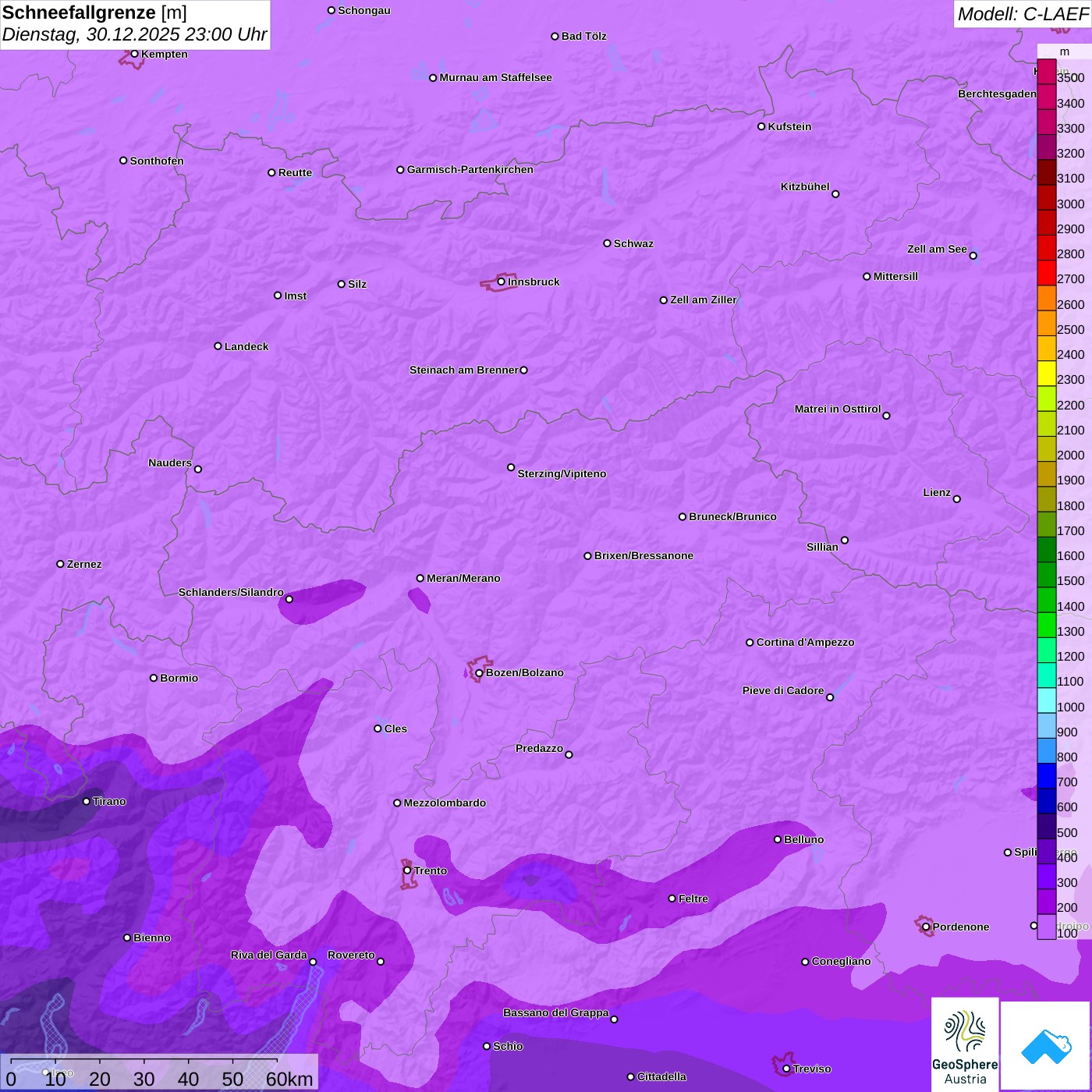
Task: Click the Conegliano label
Action: (841, 961)
